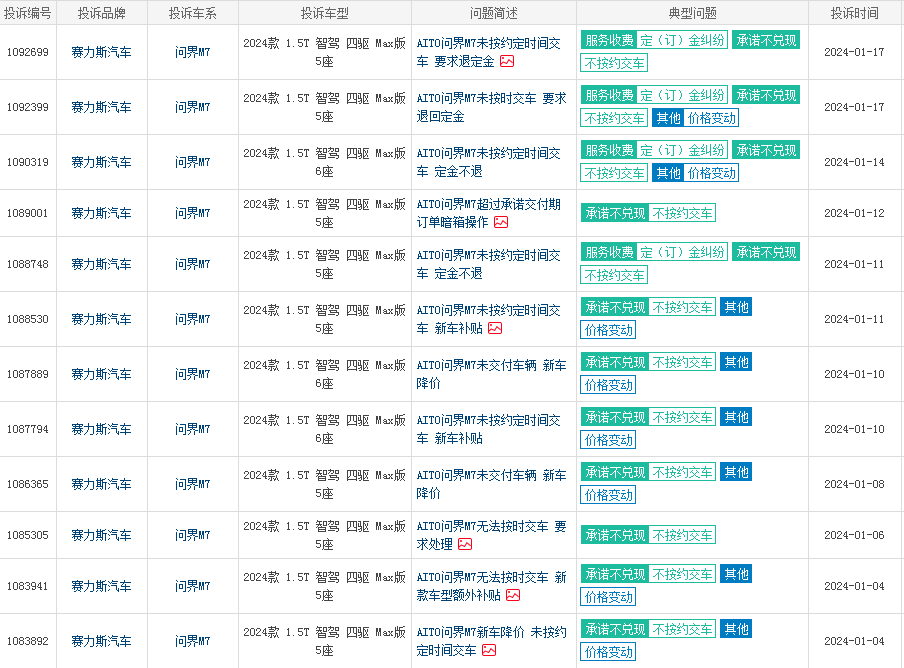The width and height of the screenshot is (904, 668).
Task: Click the 投诉时间 column header
Action: click(x=854, y=13)
